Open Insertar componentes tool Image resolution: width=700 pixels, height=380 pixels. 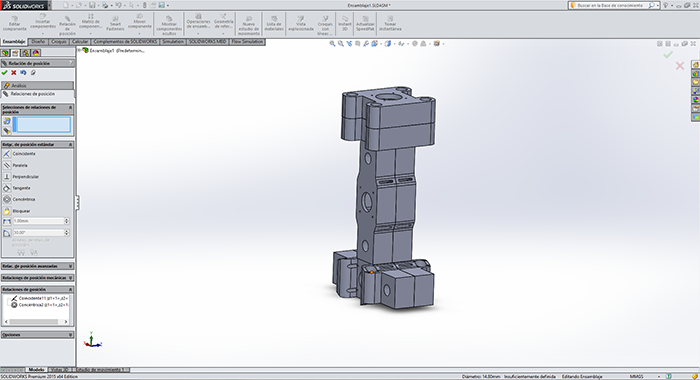pyautogui.click(x=43, y=21)
